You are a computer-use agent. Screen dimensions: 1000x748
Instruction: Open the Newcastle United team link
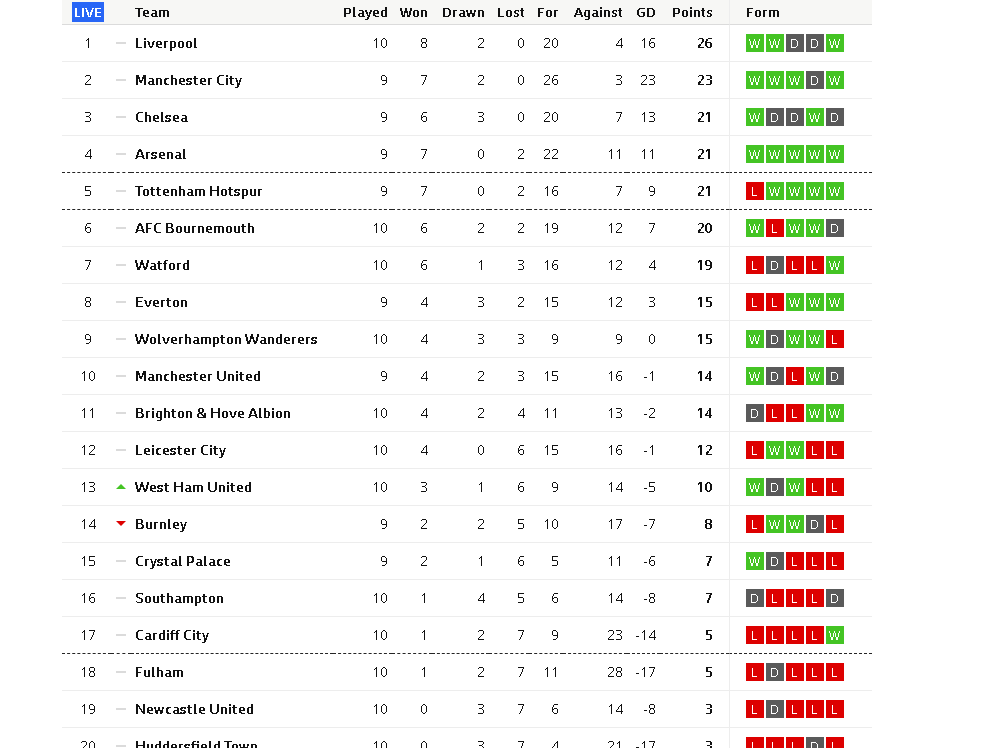click(x=194, y=709)
